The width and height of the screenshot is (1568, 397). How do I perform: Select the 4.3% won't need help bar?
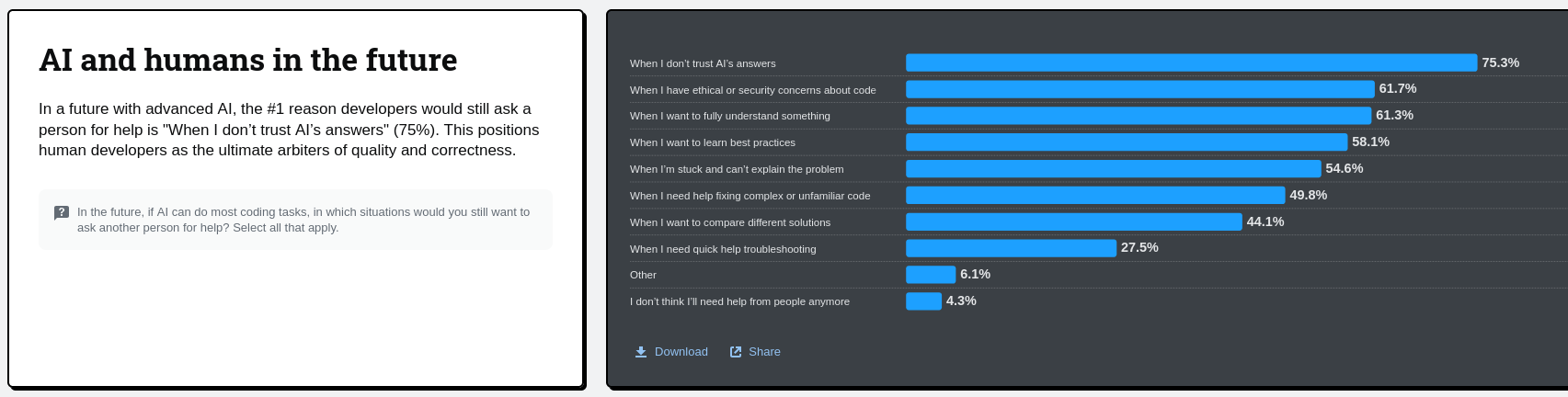[923, 301]
